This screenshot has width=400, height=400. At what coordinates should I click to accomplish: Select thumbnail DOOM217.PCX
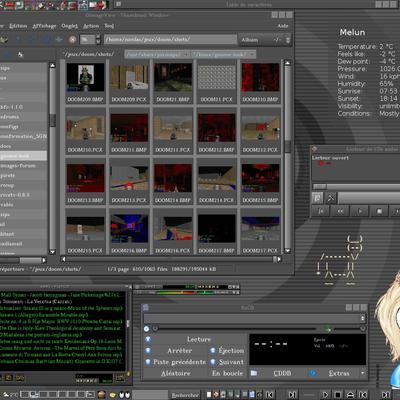[260, 233]
